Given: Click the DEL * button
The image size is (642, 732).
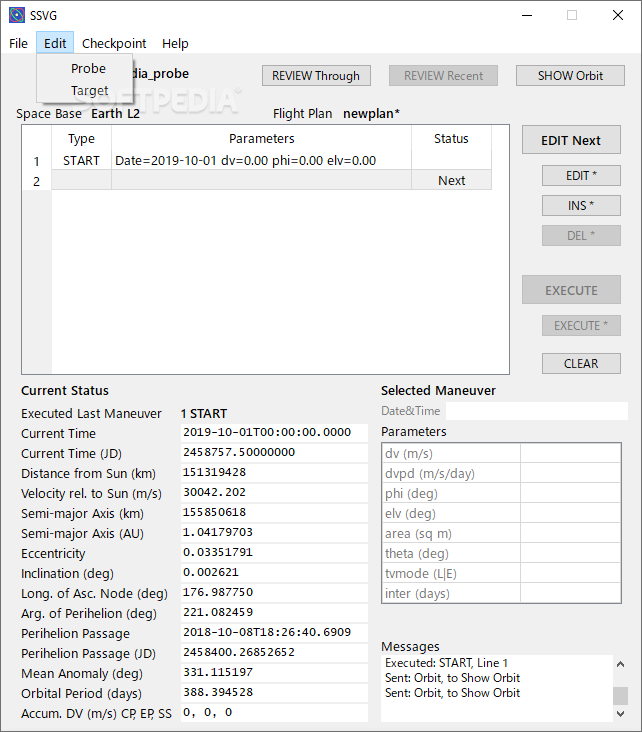Looking at the screenshot, I should [581, 235].
